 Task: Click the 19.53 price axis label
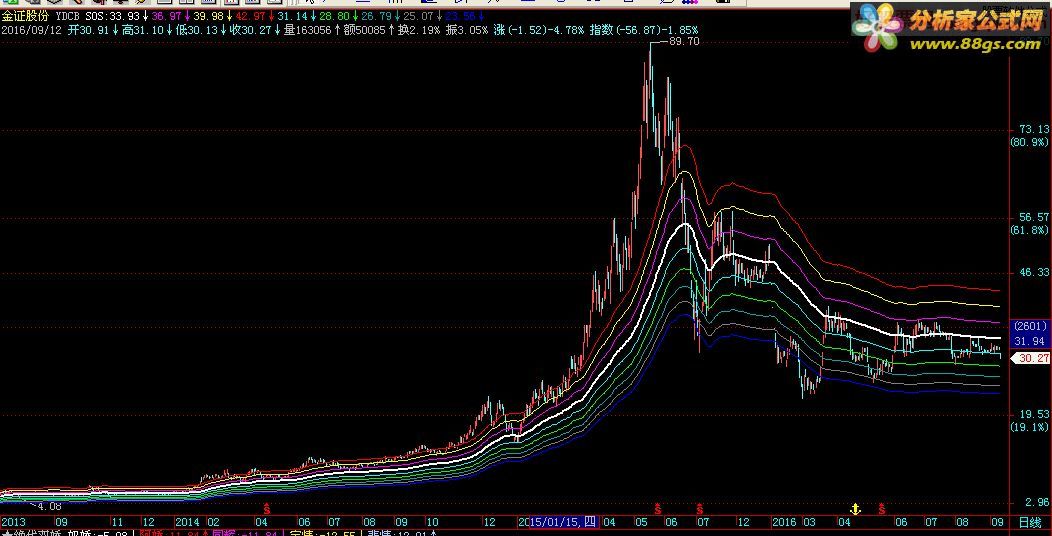(x=1033, y=415)
